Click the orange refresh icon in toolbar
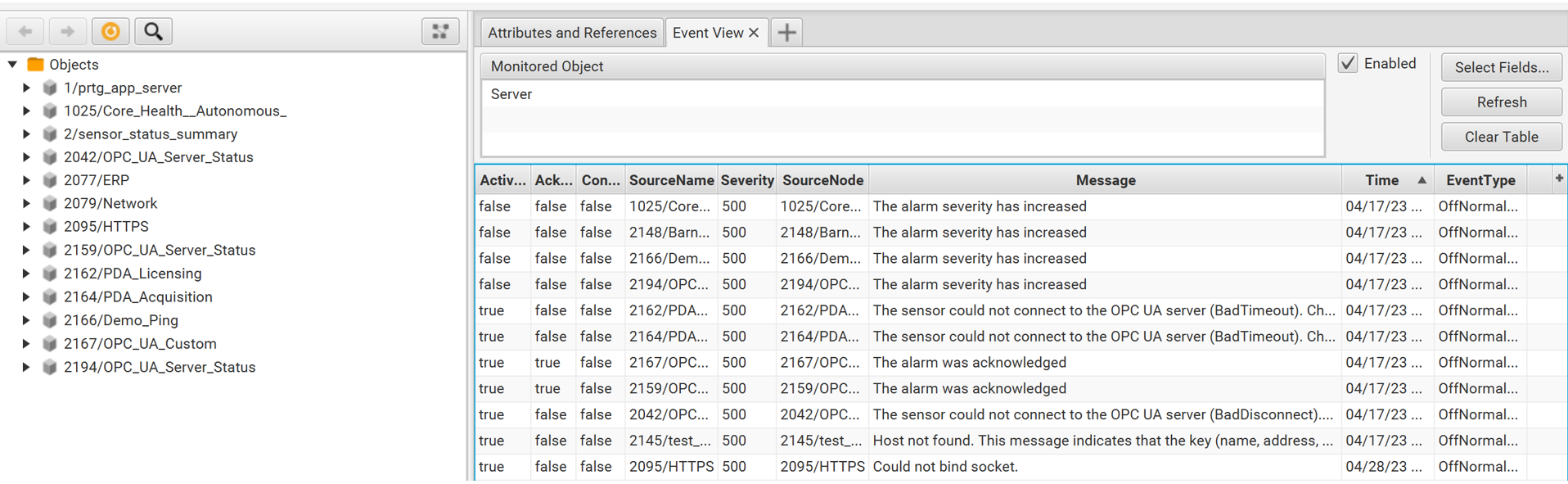This screenshot has width=1568, height=484. (x=110, y=32)
